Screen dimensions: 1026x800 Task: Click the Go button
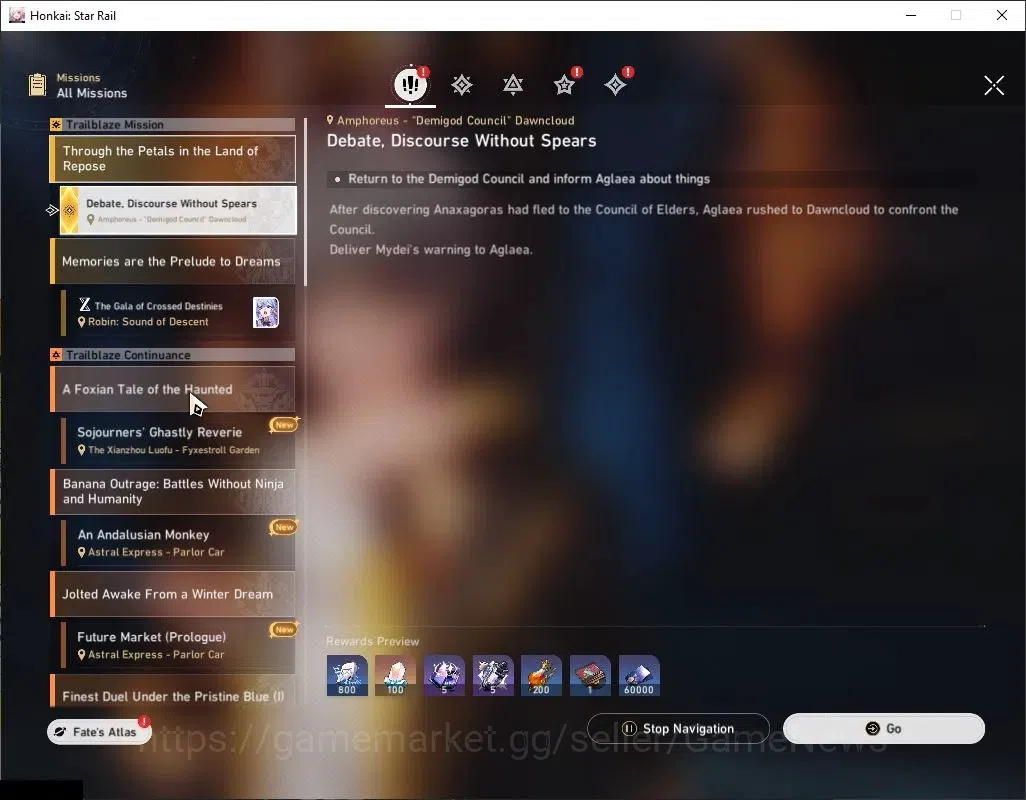pos(883,728)
